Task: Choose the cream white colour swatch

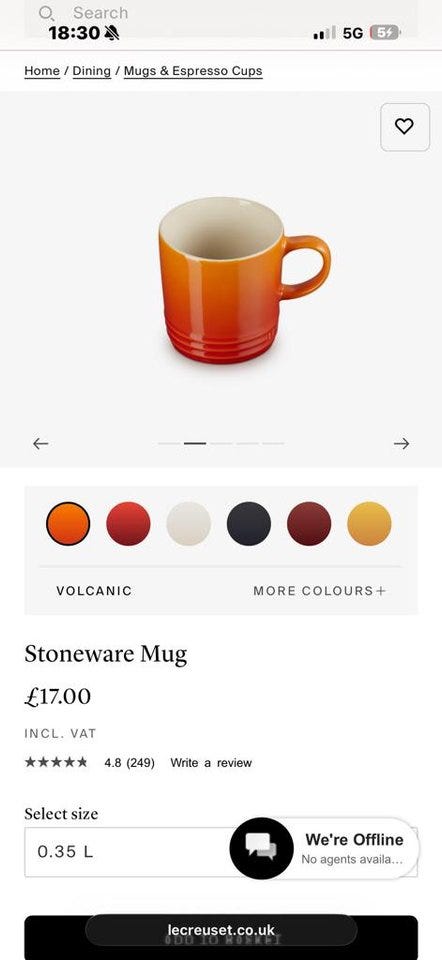Action: click(189, 523)
